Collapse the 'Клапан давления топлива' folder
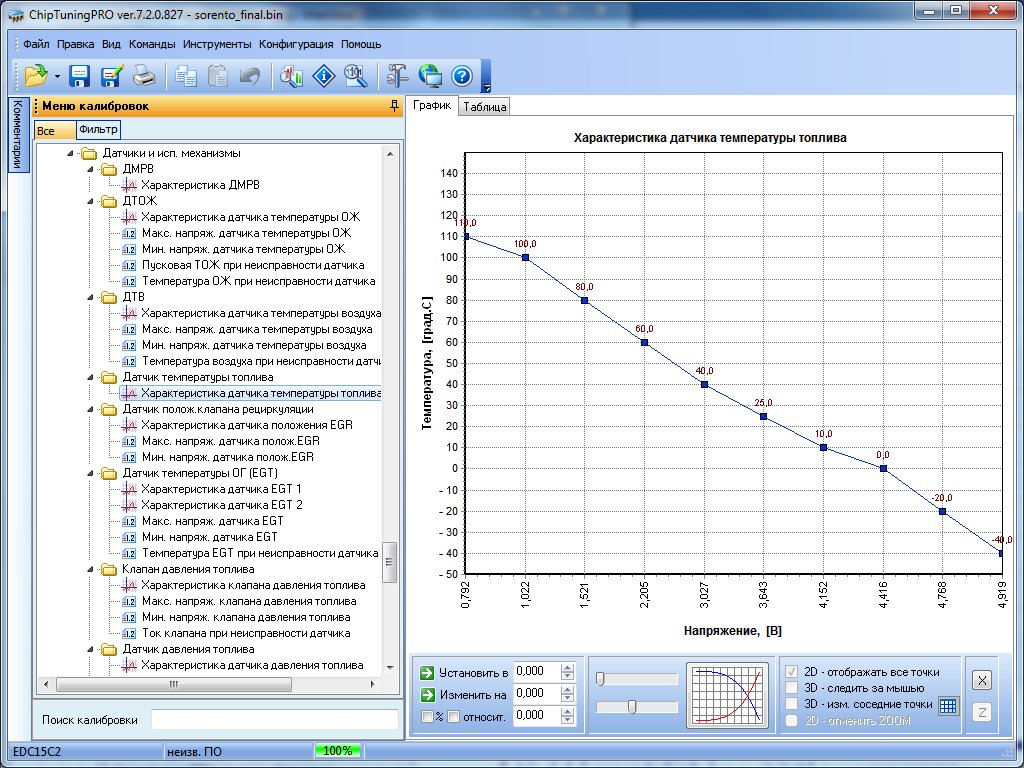1024x768 pixels. pyautogui.click(x=91, y=569)
